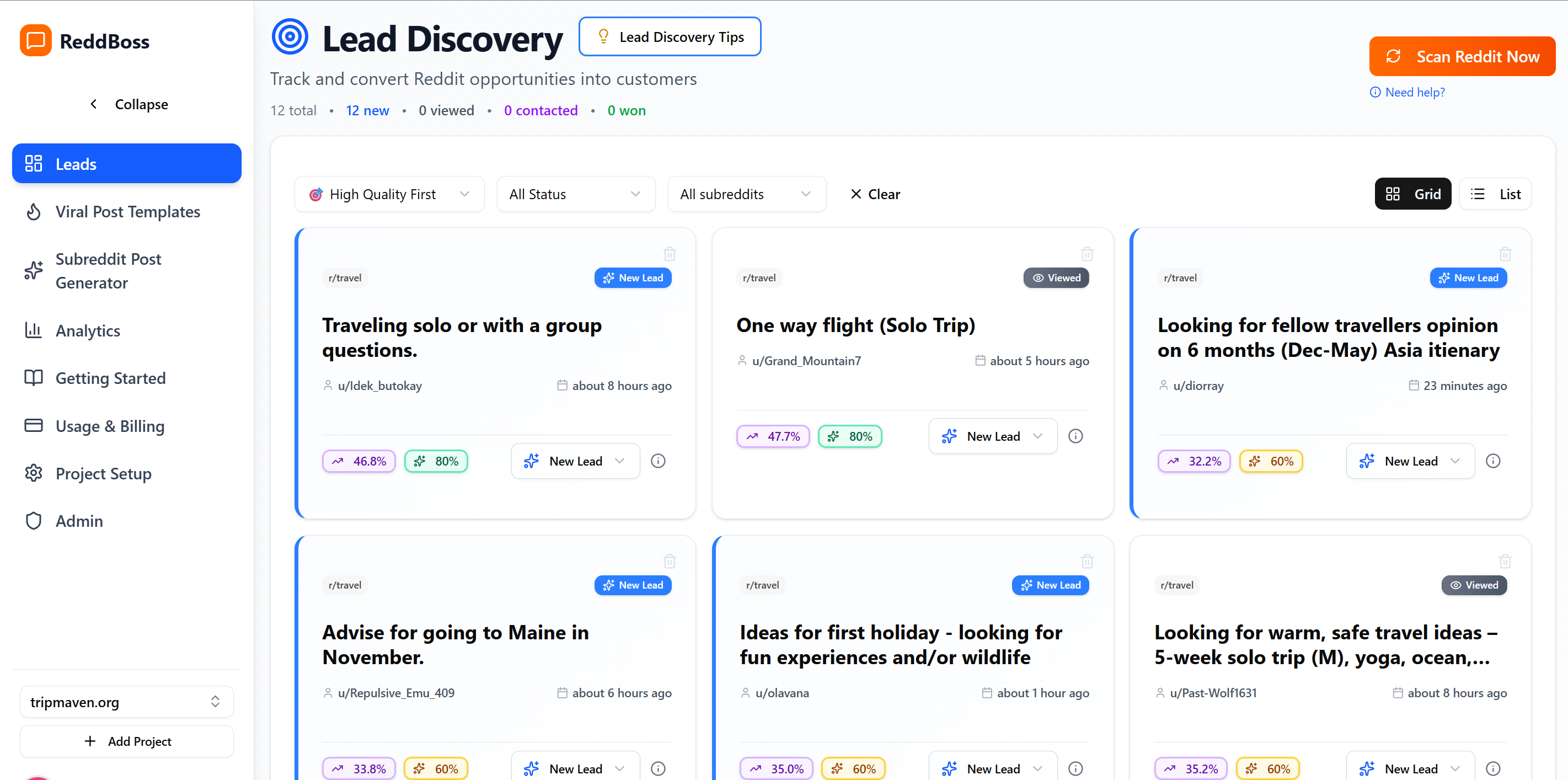The image size is (1568, 780).
Task: Click the Scan Reddit Now button
Action: coord(1462,56)
